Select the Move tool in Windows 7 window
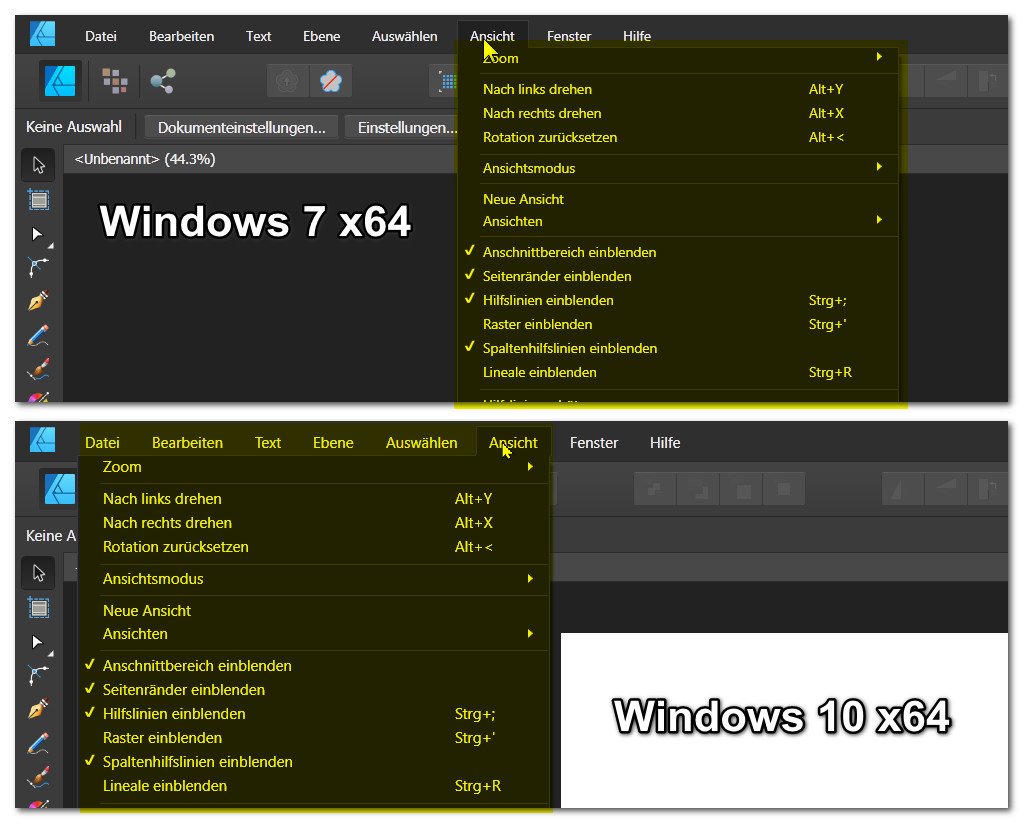This screenshot has height=824, width=1024. [39, 165]
